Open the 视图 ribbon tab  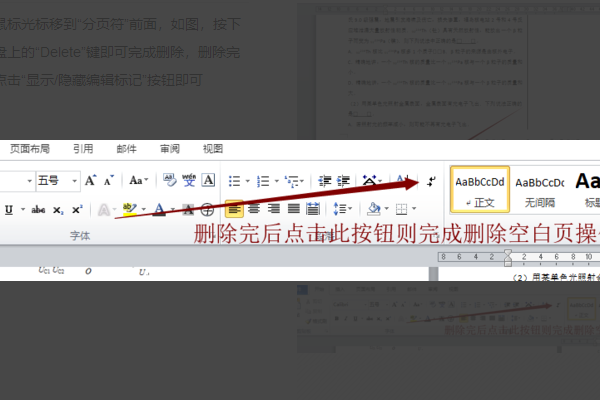point(213,149)
